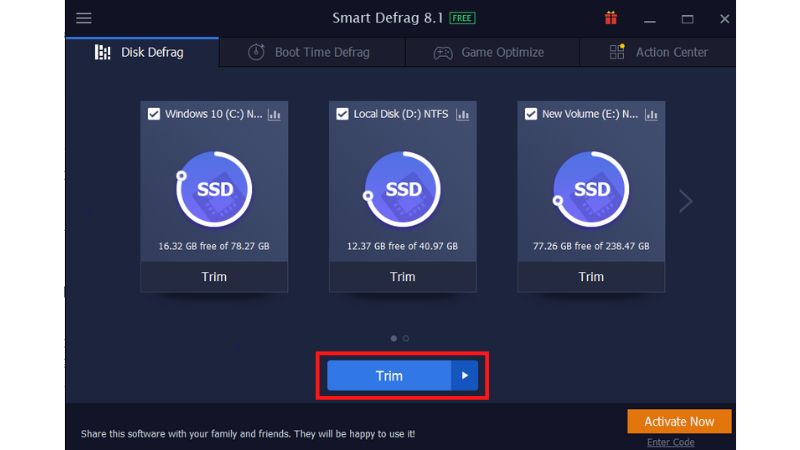Click the SSD circle for Windows 10 (C:)
Viewport: 800px width, 450px height.
point(214,189)
